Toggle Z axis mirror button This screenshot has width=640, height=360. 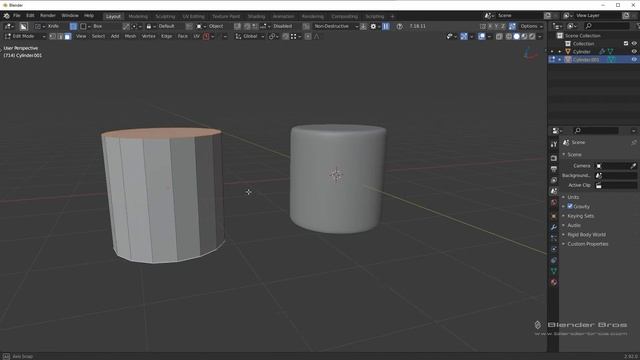pos(502,26)
